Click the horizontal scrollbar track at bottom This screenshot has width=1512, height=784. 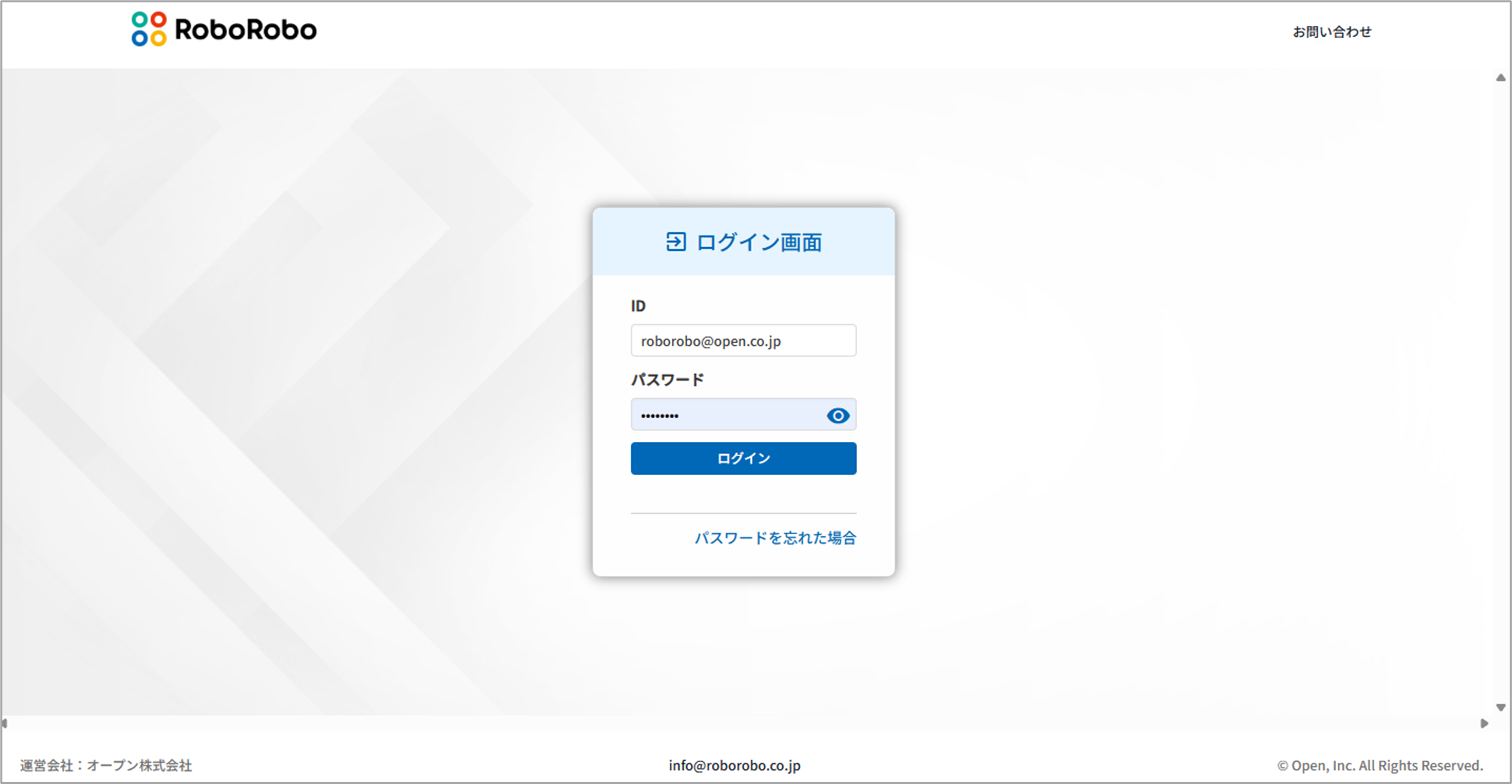pyautogui.click(x=745, y=723)
